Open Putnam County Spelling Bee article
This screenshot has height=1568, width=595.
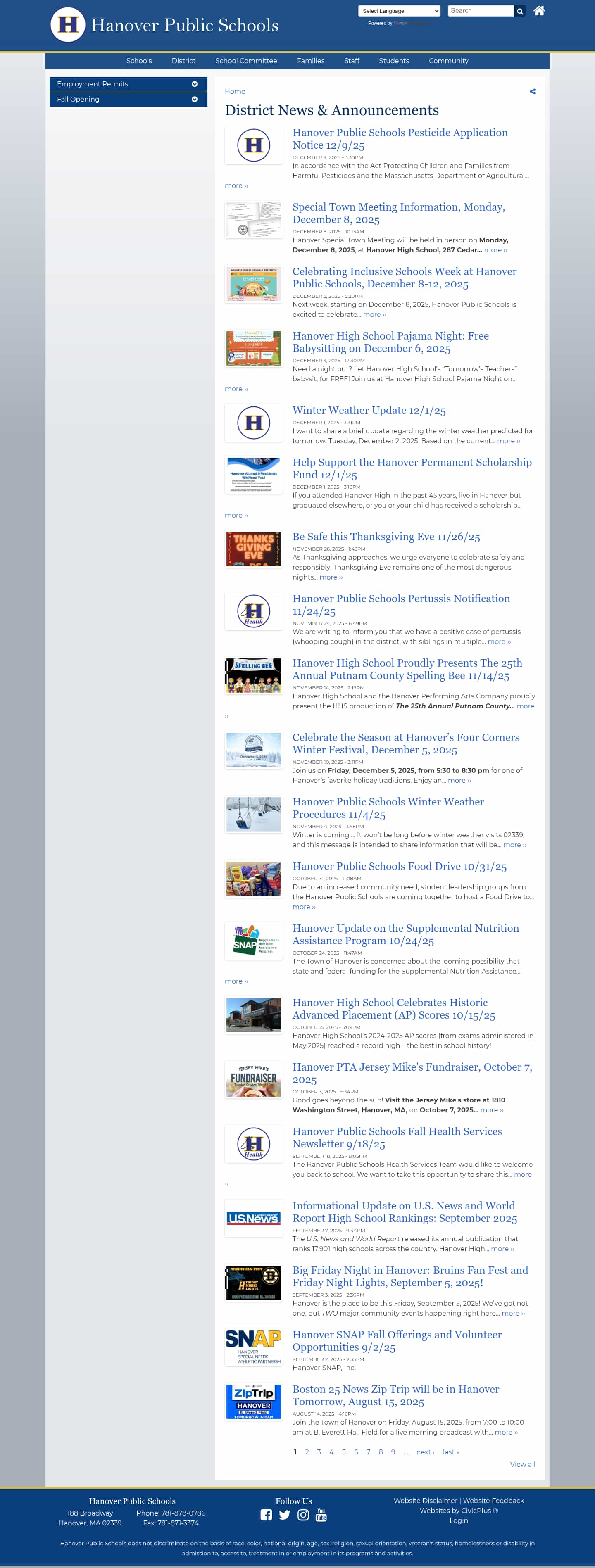coord(407,670)
